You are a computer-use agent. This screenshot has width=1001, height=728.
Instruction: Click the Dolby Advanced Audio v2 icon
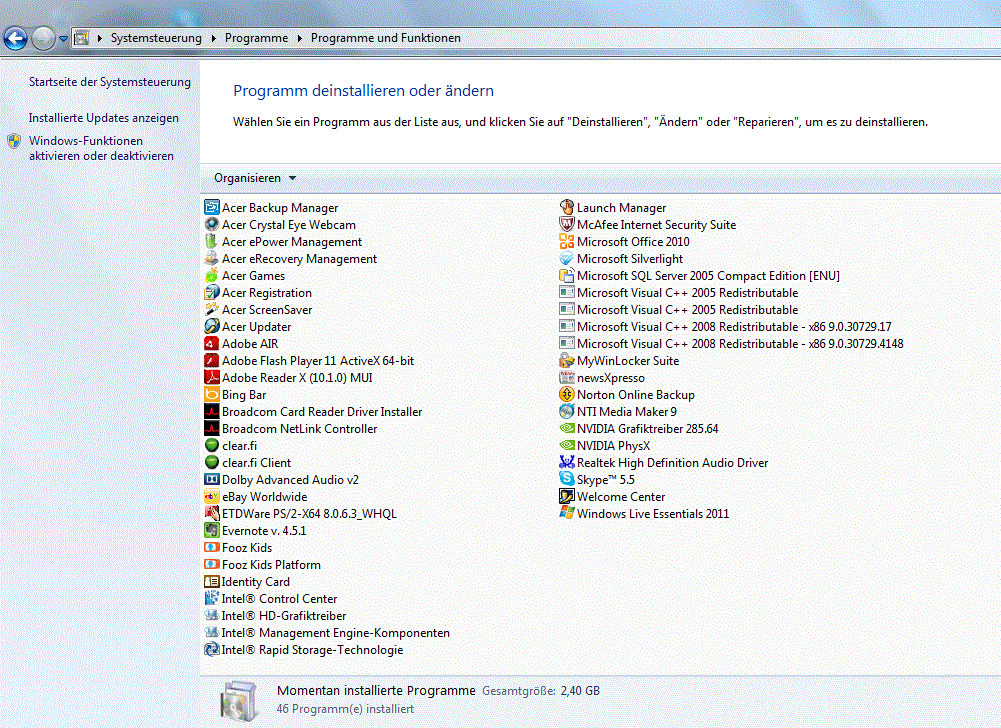(212, 479)
